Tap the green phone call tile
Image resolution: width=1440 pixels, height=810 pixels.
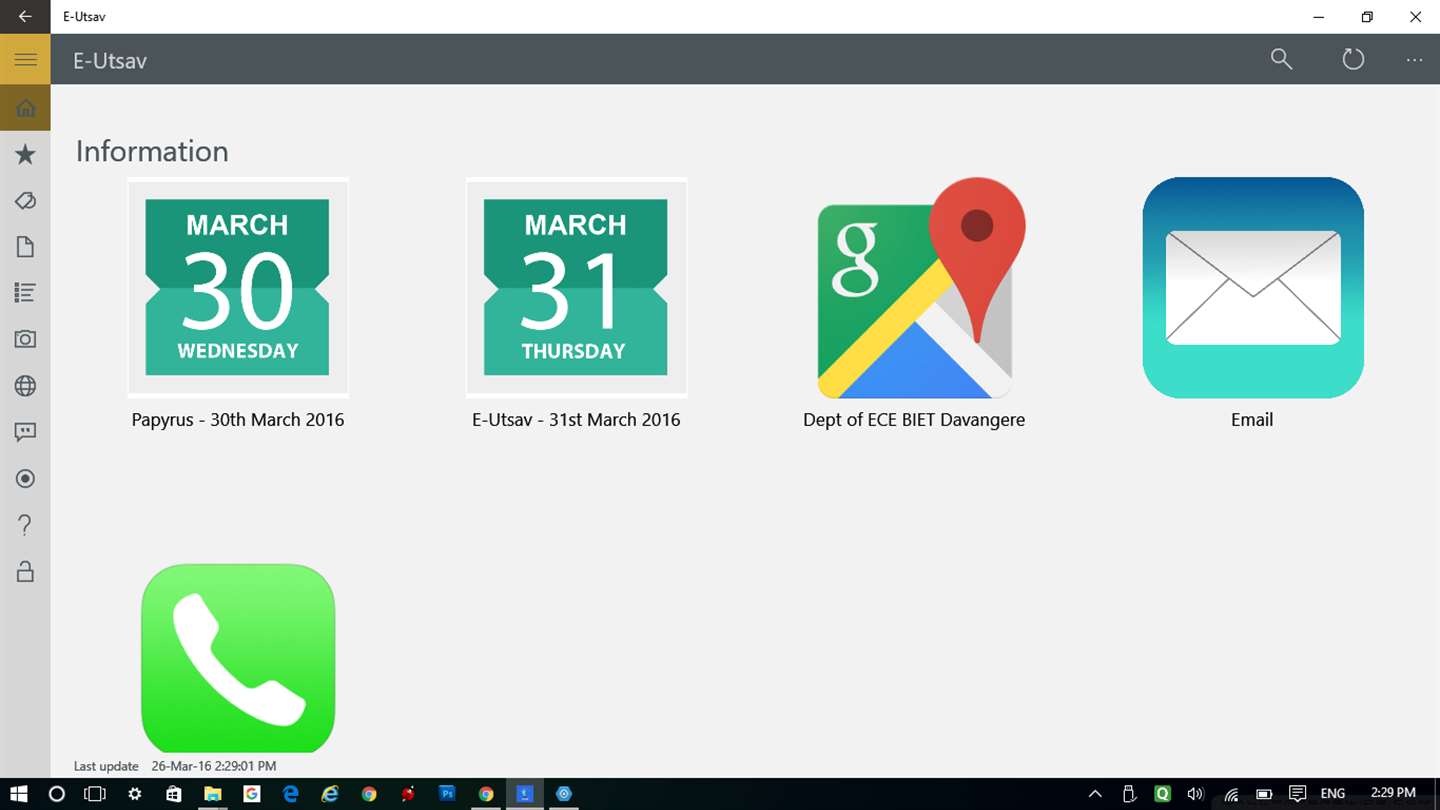pyautogui.click(x=238, y=658)
